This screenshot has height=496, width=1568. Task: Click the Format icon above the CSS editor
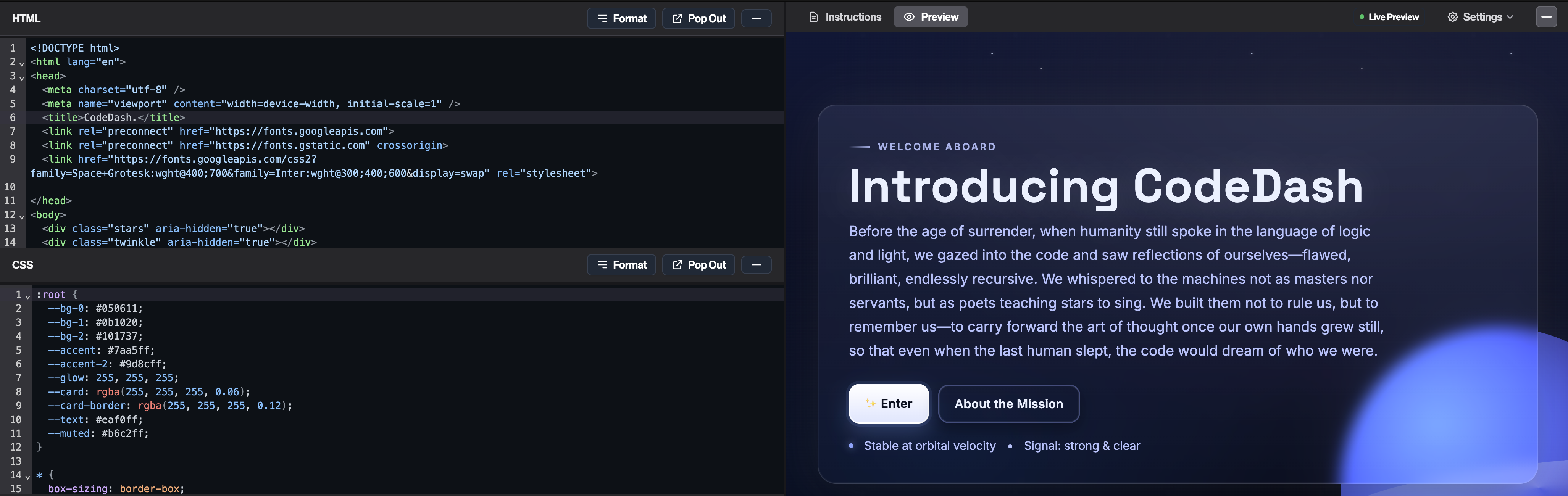point(602,265)
